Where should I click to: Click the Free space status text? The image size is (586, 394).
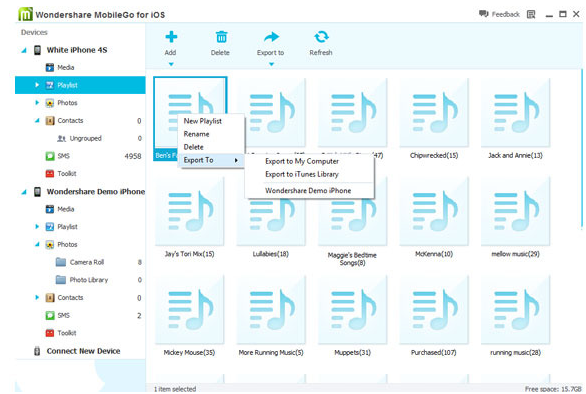(x=553, y=389)
